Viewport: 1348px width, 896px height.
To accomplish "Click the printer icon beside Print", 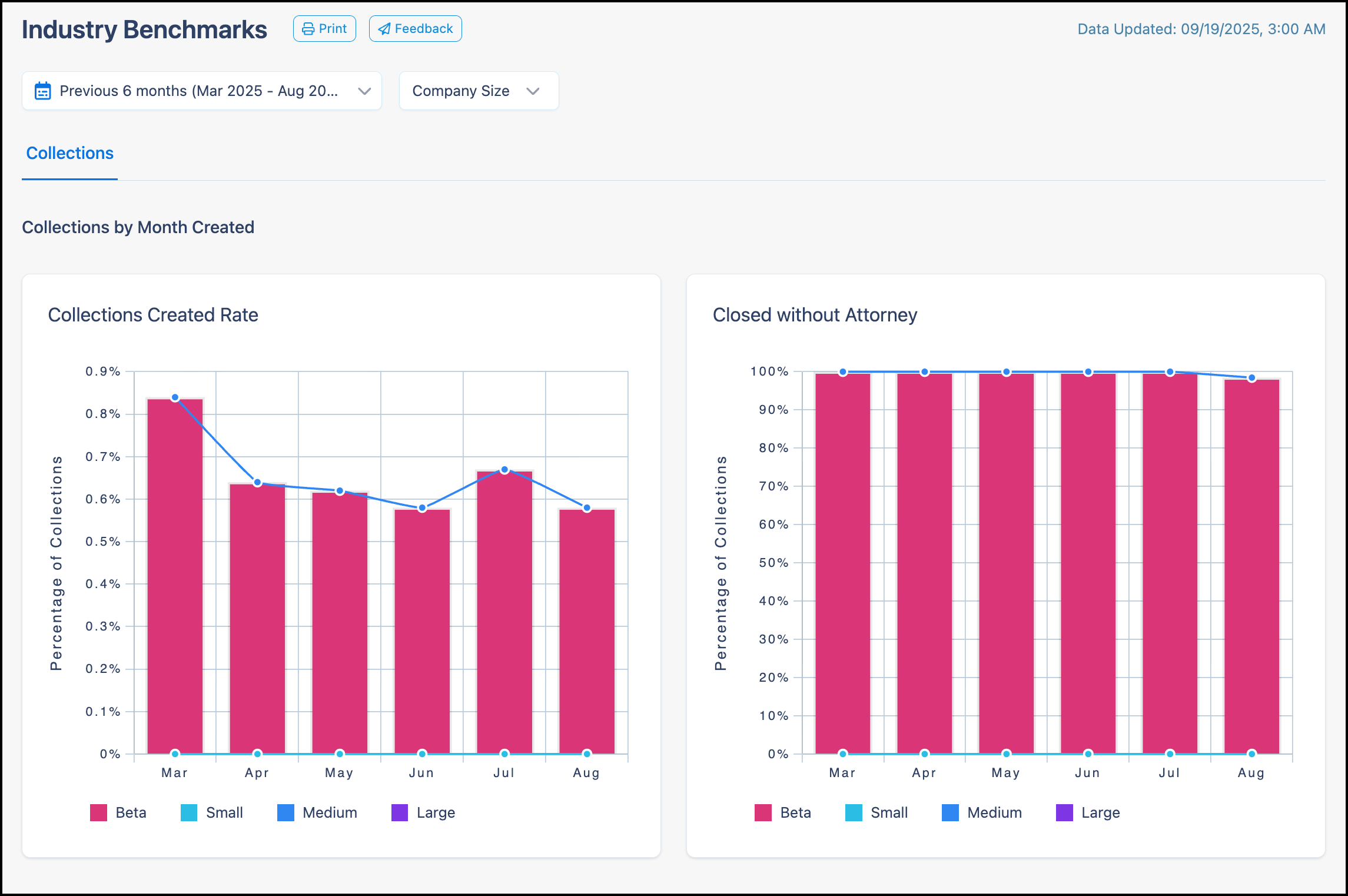I will coord(308,28).
